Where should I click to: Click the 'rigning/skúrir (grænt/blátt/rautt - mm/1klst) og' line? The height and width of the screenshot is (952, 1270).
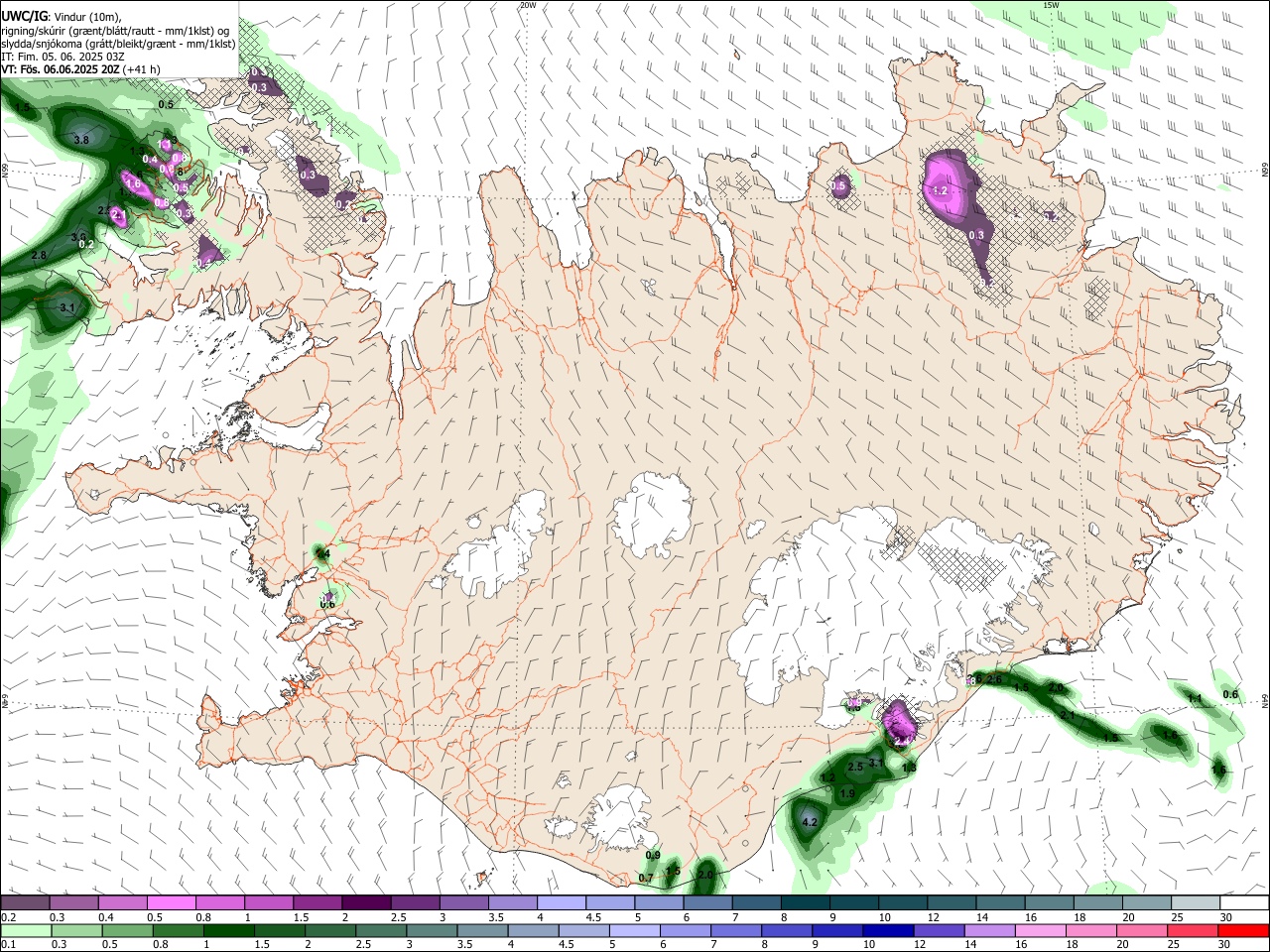coord(115,31)
